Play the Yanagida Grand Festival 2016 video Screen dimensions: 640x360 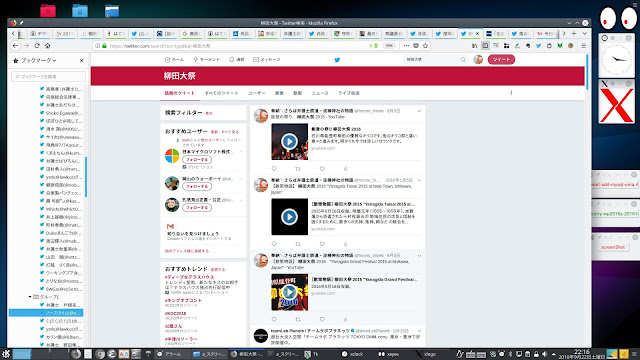[289, 292]
